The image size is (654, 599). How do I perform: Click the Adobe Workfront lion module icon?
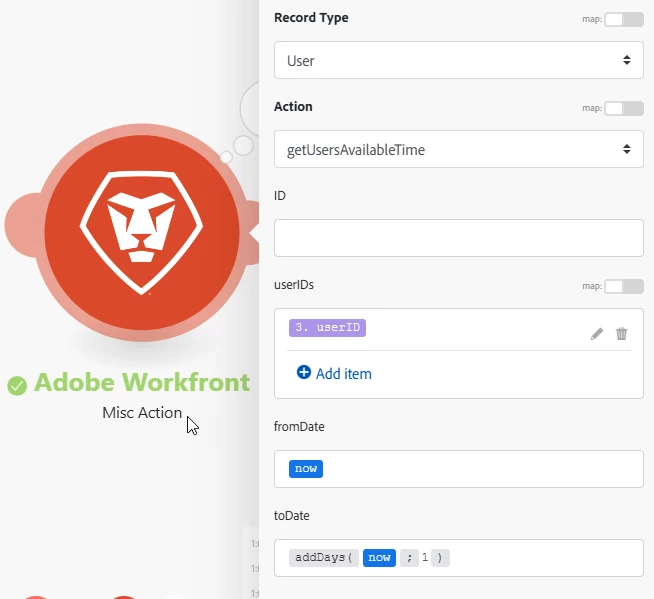[x=142, y=232]
